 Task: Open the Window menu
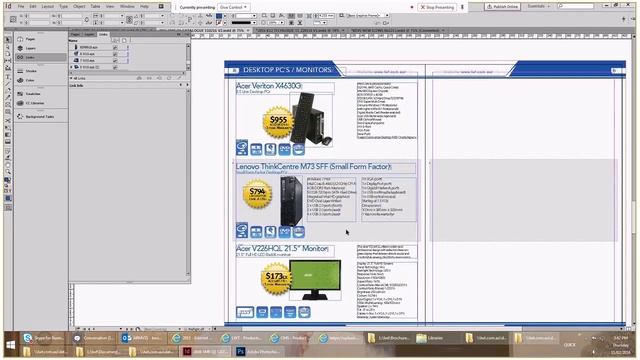pyautogui.click(x=127, y=7)
